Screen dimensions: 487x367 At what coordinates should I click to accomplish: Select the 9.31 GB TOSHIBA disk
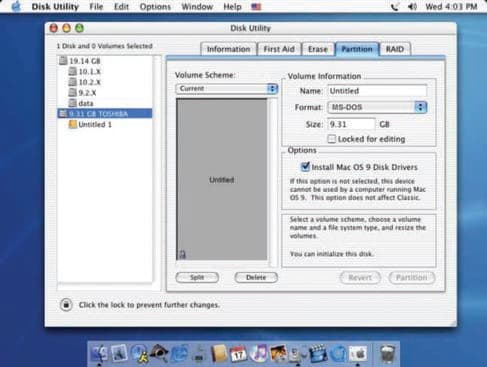[105, 114]
